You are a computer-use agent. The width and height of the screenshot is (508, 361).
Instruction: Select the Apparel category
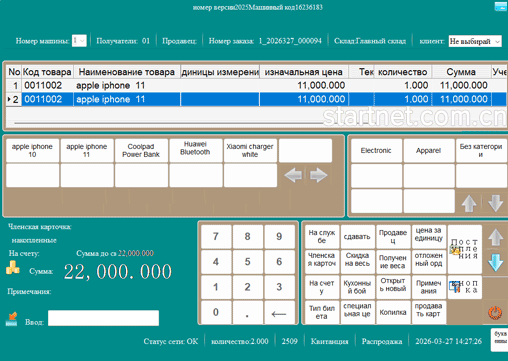coord(429,151)
